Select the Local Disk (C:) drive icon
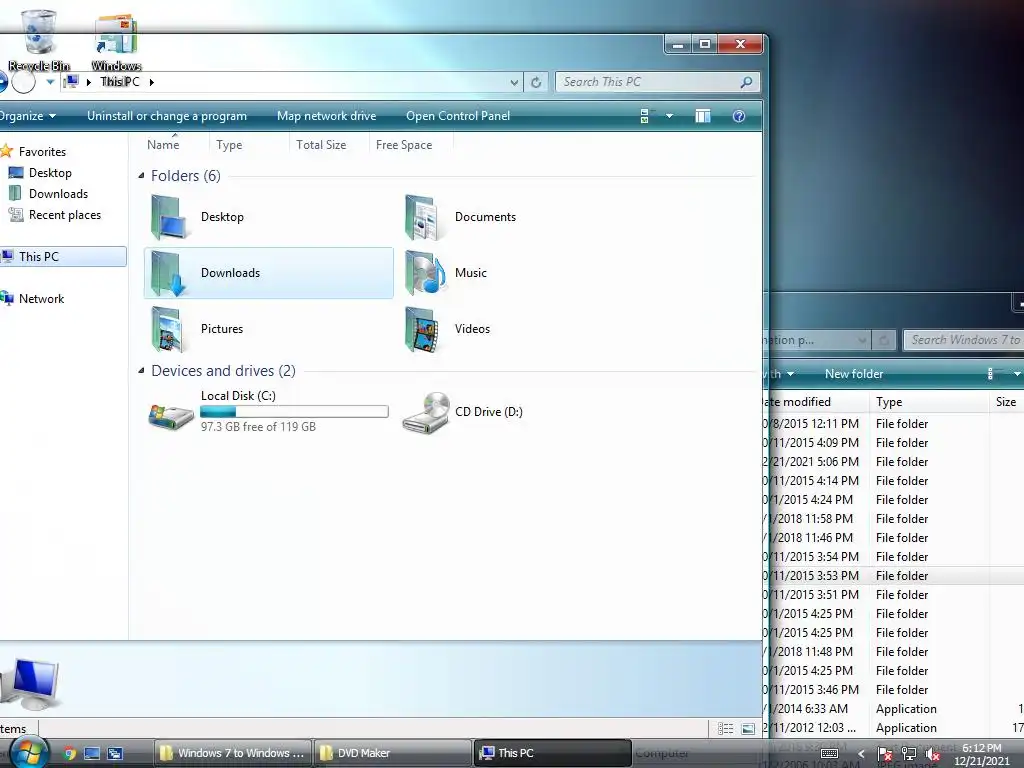Screen dimensions: 1024x768 tap(170, 415)
